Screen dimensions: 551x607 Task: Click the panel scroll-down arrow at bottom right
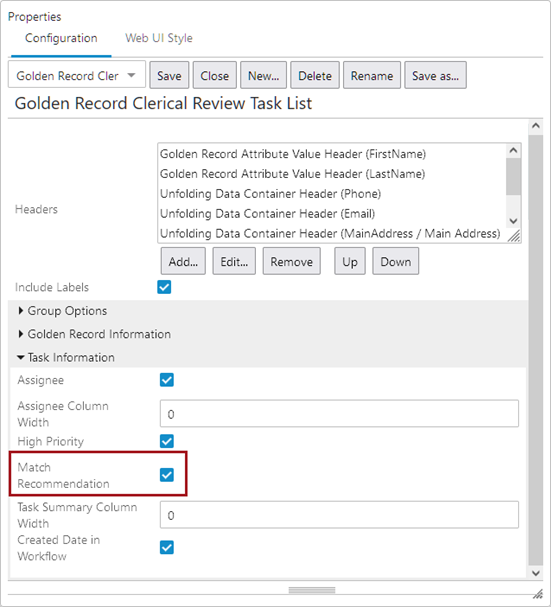pyautogui.click(x=536, y=573)
